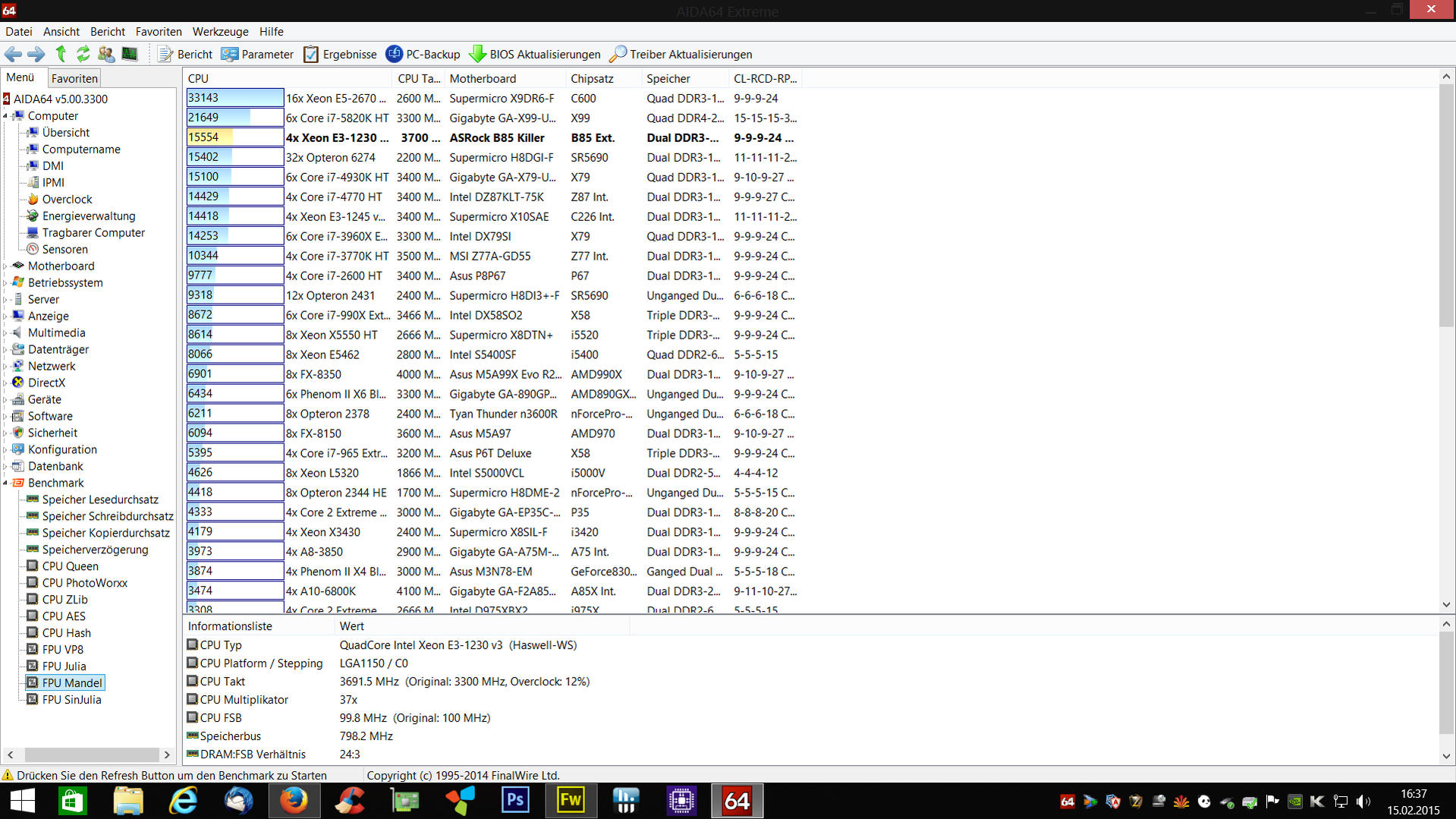Select the 16x Xeon E5-2670 result row
Screen dimensions: 1456x819
[493, 98]
